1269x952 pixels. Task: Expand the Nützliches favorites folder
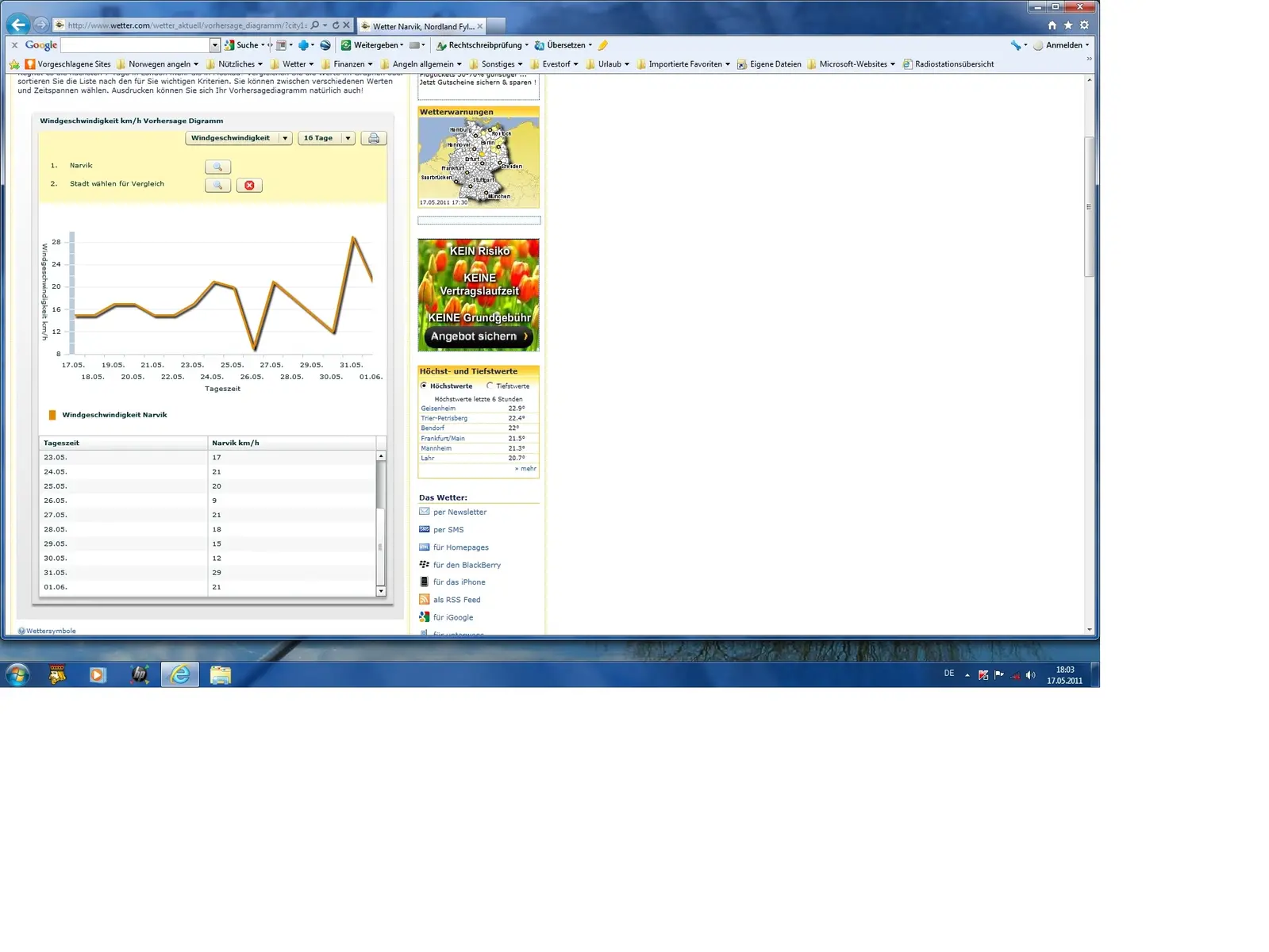[234, 64]
